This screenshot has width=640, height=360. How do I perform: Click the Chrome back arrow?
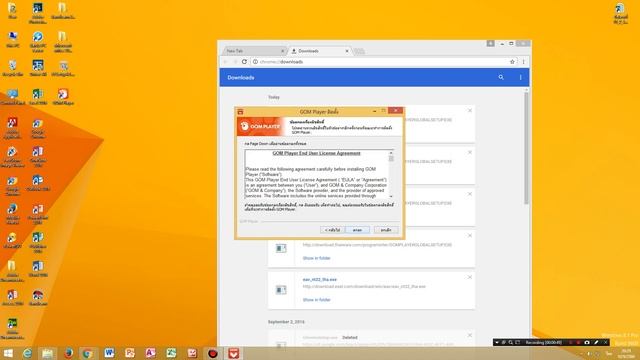pyautogui.click(x=225, y=62)
